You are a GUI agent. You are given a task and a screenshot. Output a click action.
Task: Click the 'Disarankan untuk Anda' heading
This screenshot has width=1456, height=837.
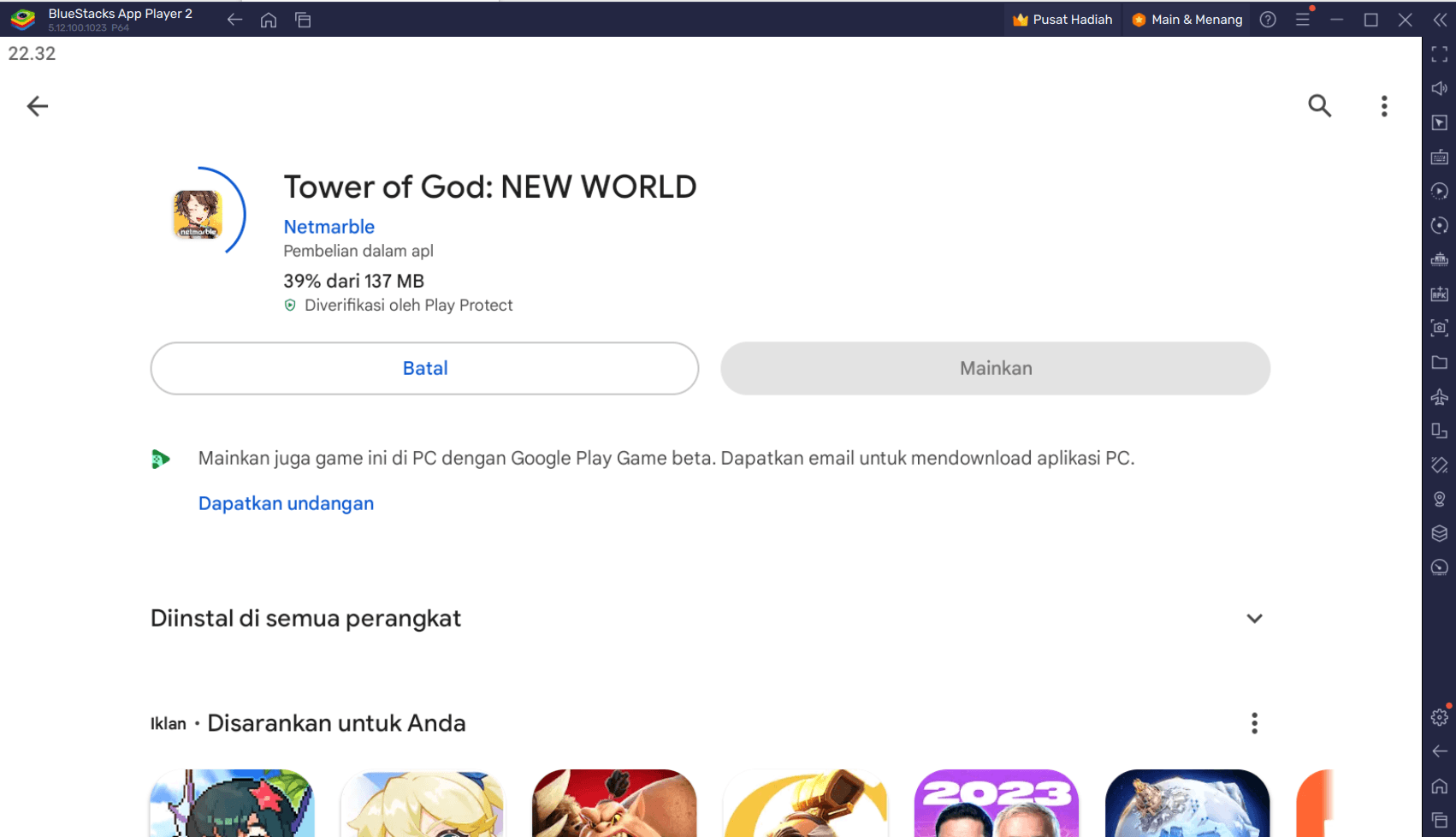(336, 723)
